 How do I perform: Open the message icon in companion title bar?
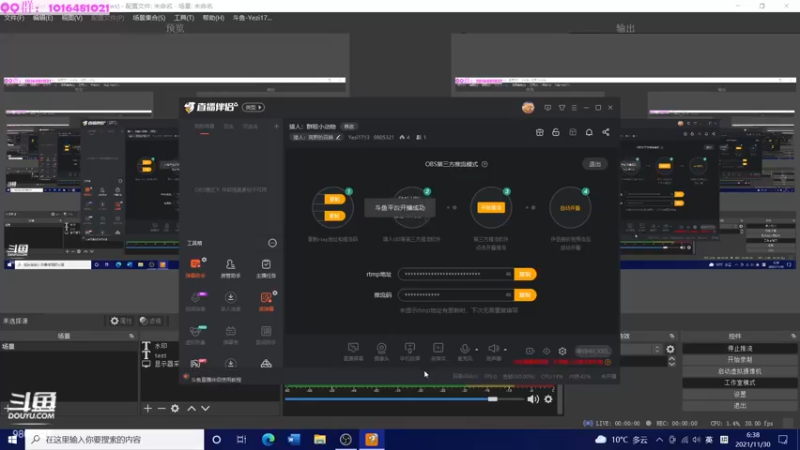(x=547, y=108)
